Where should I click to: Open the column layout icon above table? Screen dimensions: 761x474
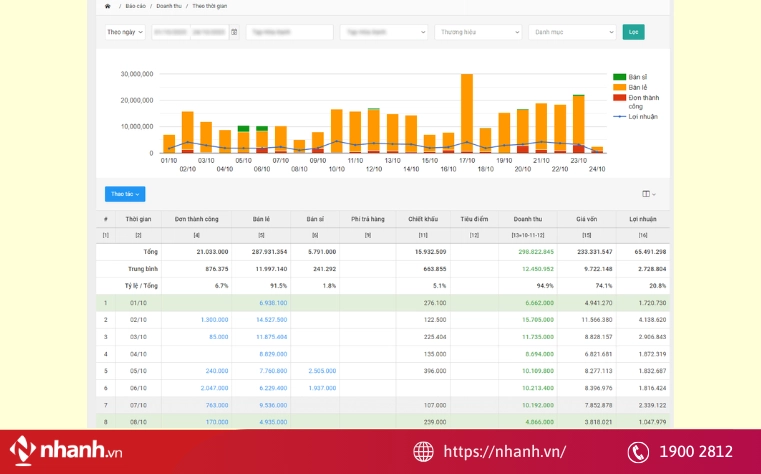pos(649,194)
